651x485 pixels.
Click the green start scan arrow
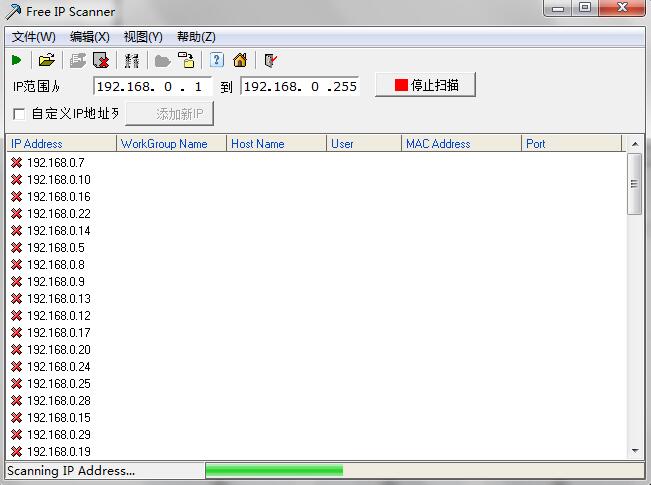[x=17, y=60]
